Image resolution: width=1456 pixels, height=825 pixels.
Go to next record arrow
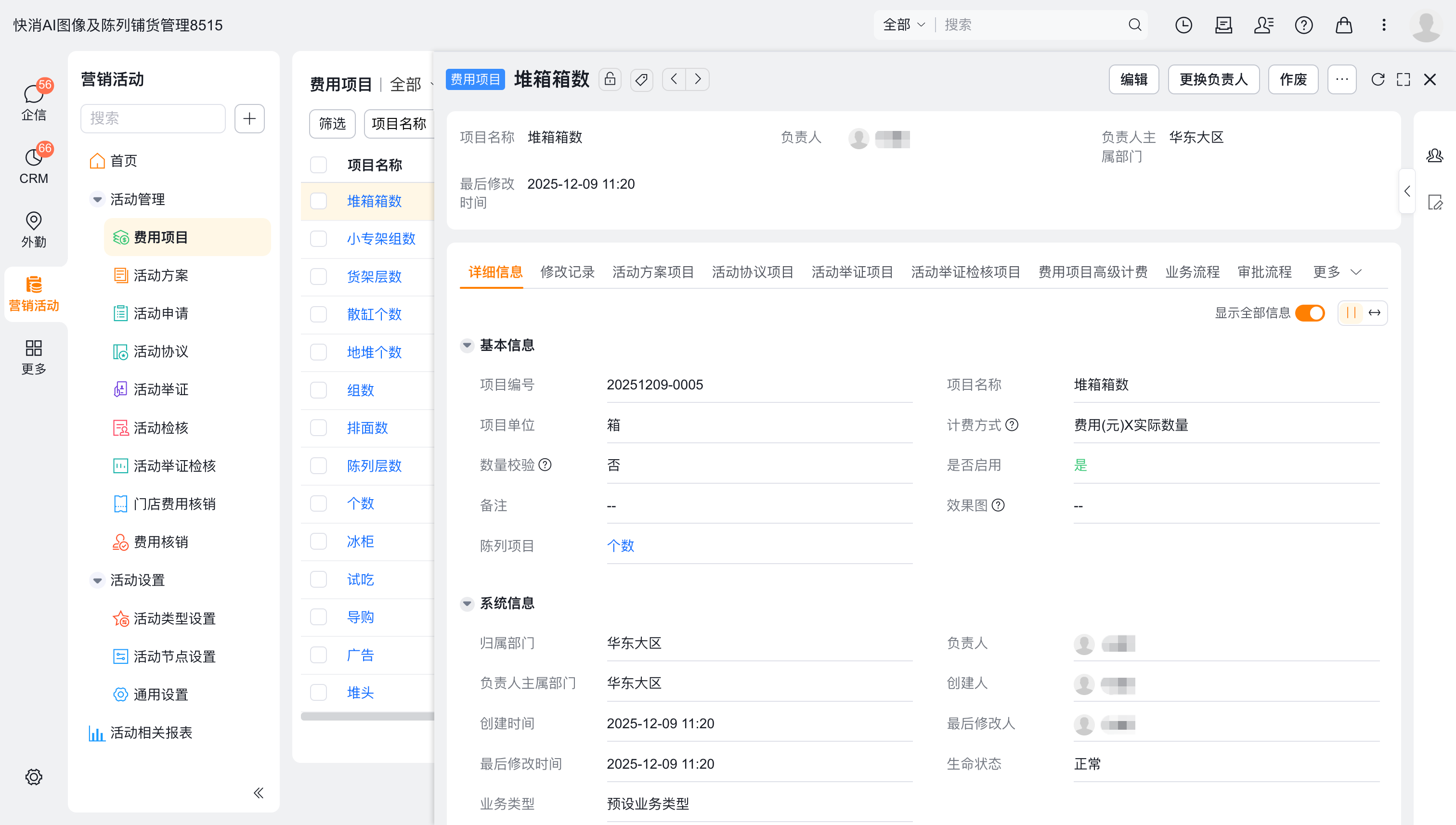698,79
